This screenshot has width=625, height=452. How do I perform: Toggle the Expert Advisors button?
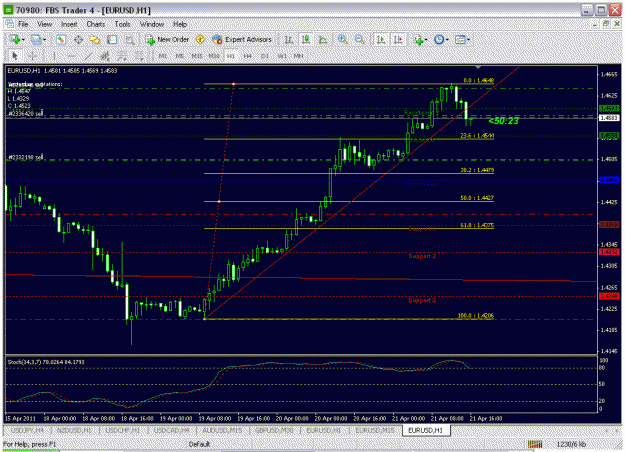click(x=242, y=39)
